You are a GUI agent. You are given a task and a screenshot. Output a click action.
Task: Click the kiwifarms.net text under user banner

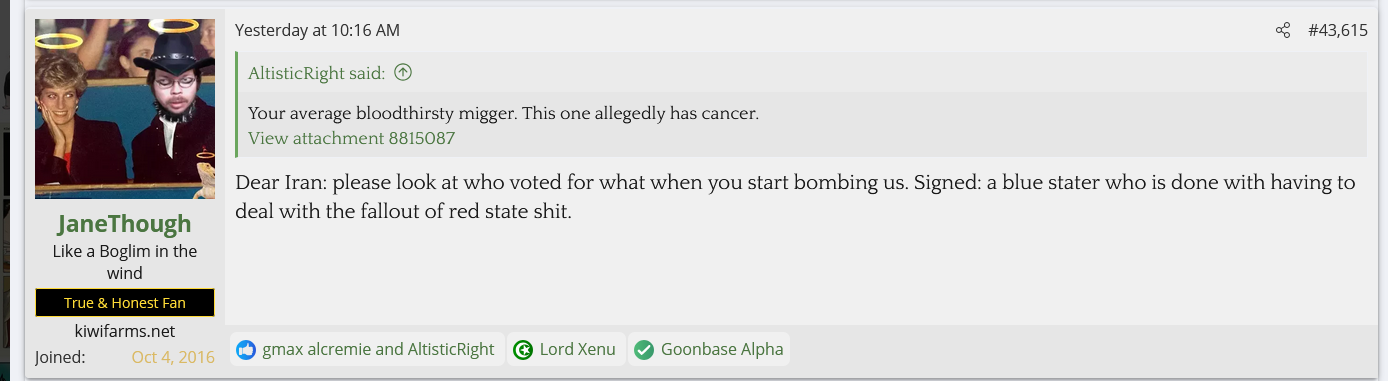pyautogui.click(x=125, y=331)
